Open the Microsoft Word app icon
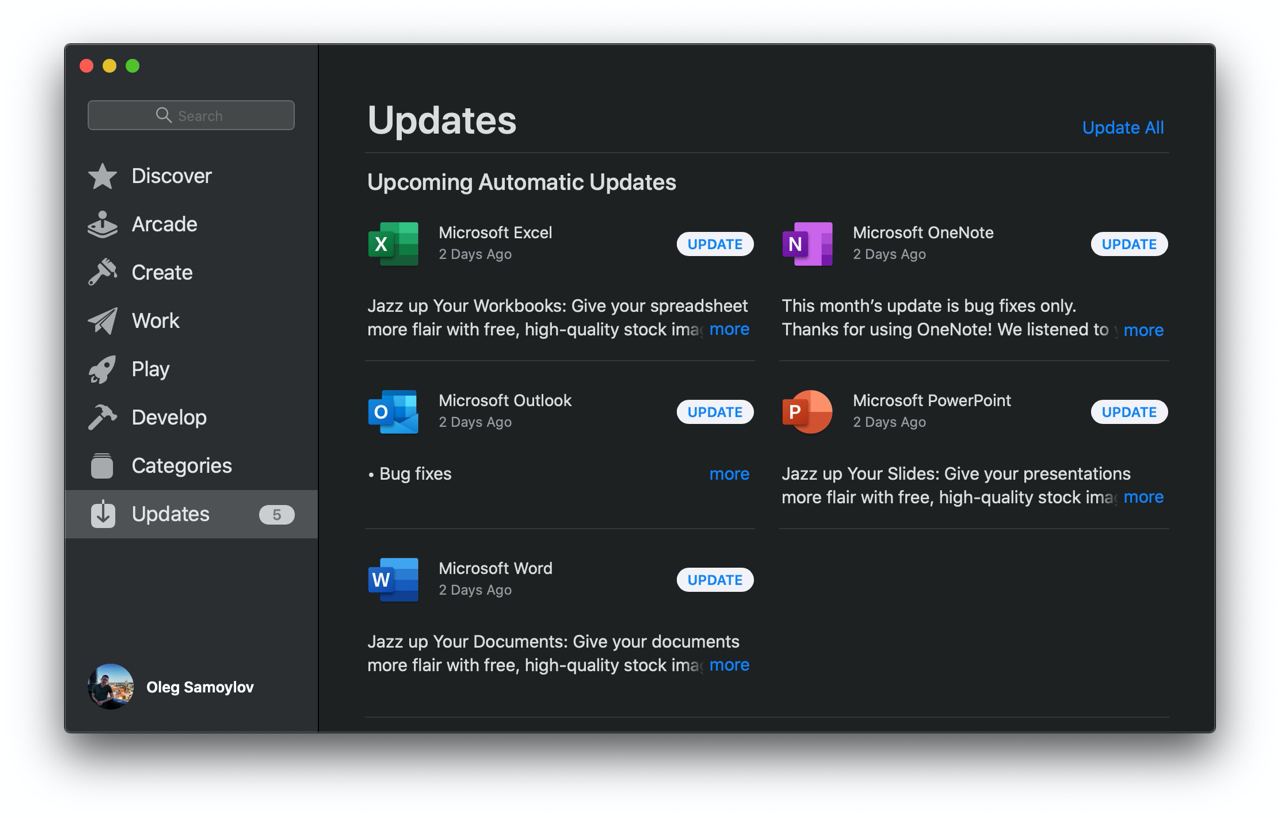The height and width of the screenshot is (818, 1280). point(393,580)
